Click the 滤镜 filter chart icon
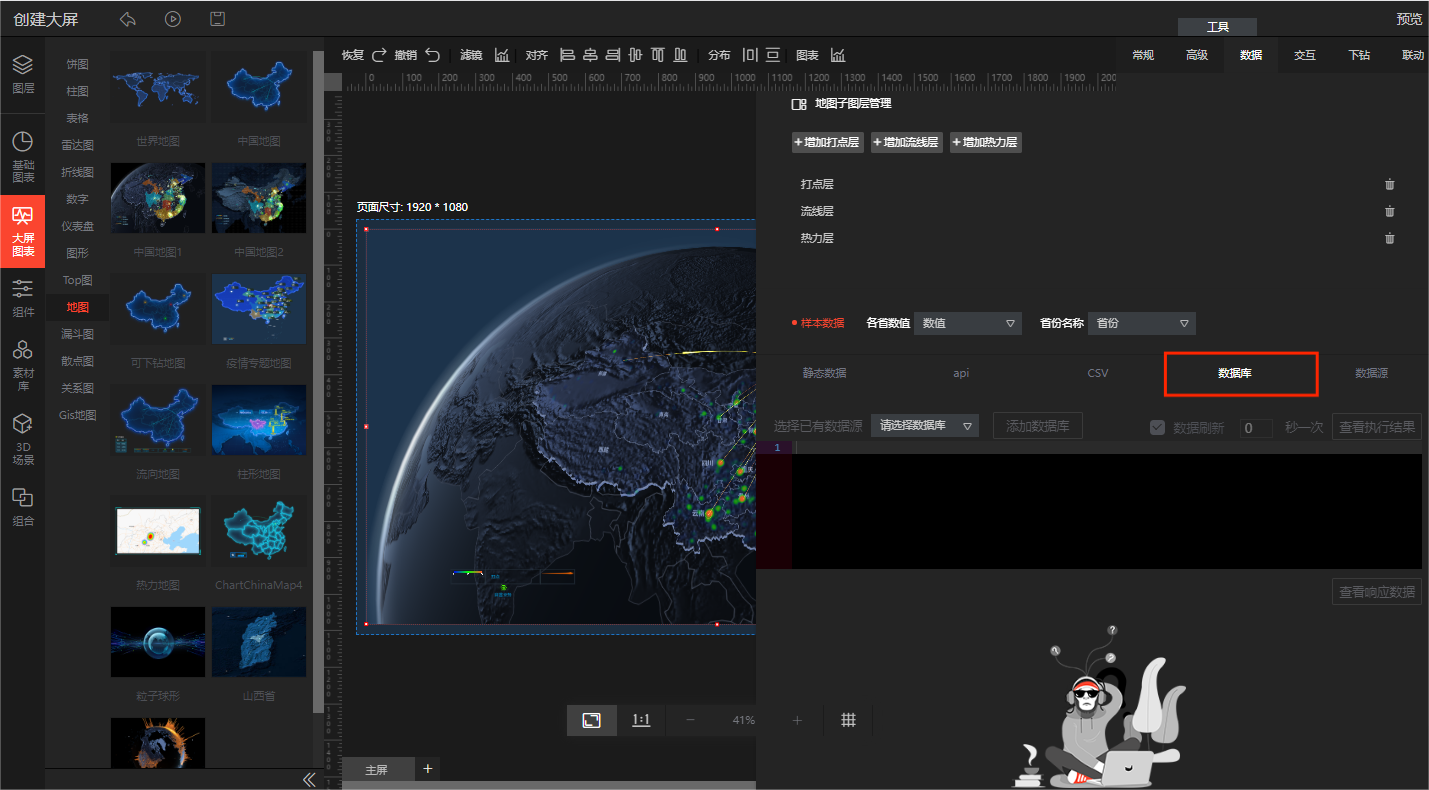This screenshot has width=1429, height=790. (x=502, y=55)
